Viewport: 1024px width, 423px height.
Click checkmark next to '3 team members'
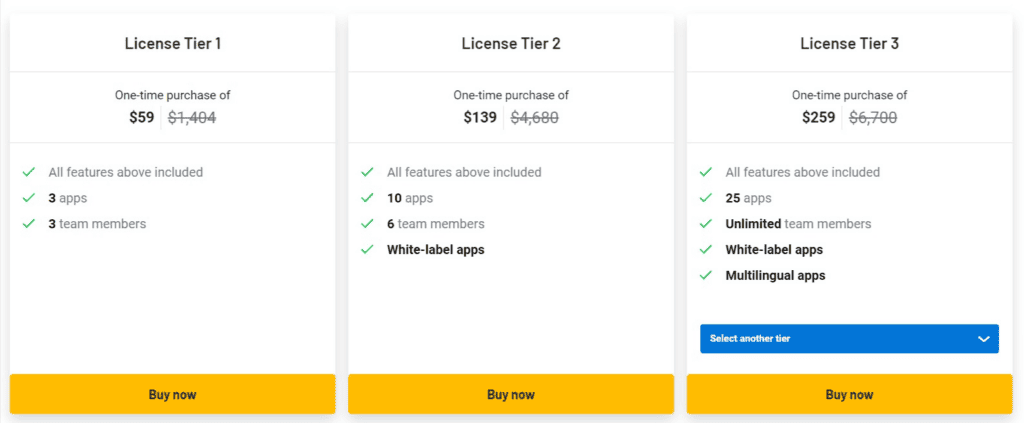(x=29, y=224)
